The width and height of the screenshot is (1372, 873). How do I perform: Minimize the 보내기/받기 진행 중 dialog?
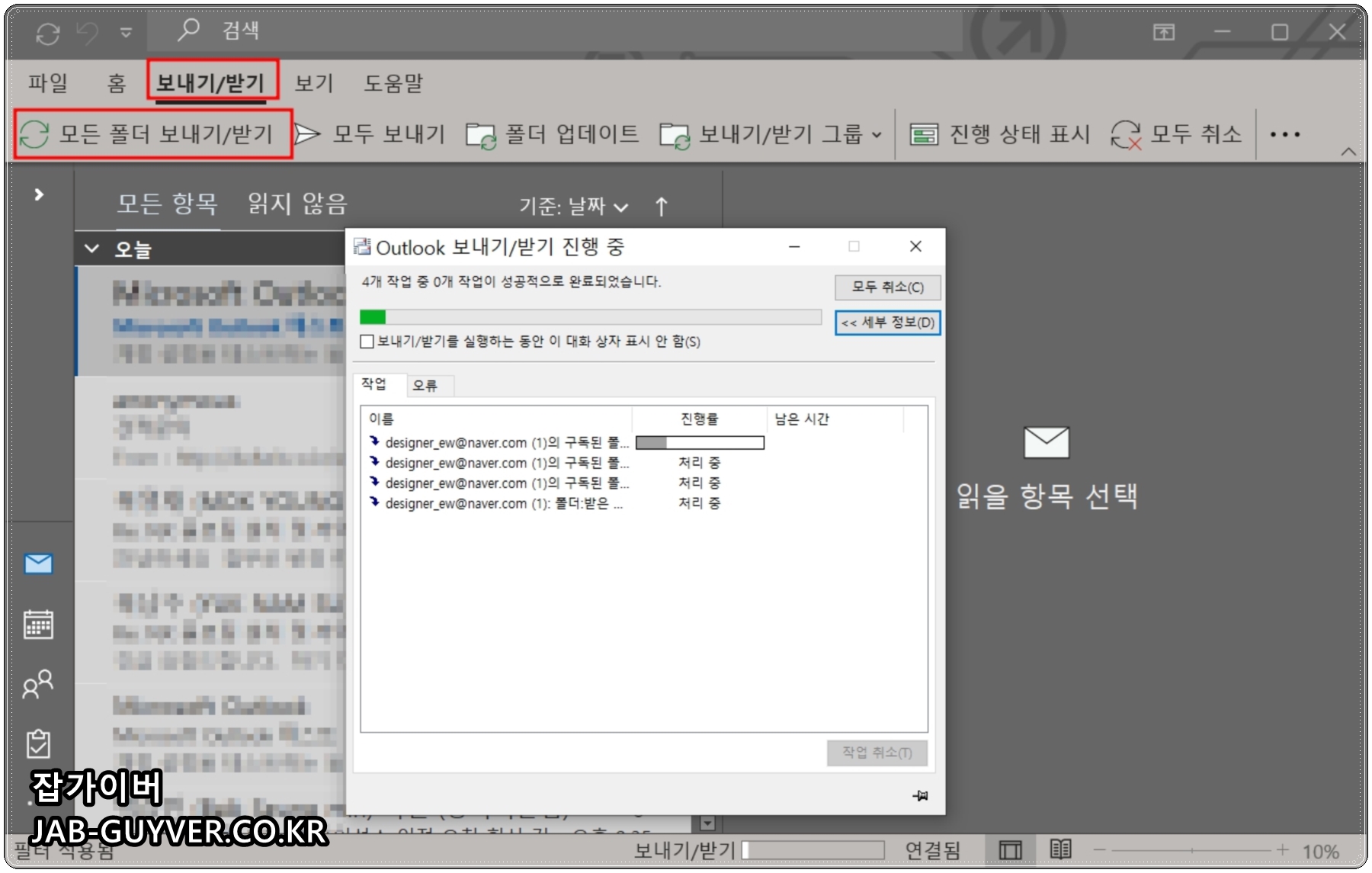tap(794, 246)
